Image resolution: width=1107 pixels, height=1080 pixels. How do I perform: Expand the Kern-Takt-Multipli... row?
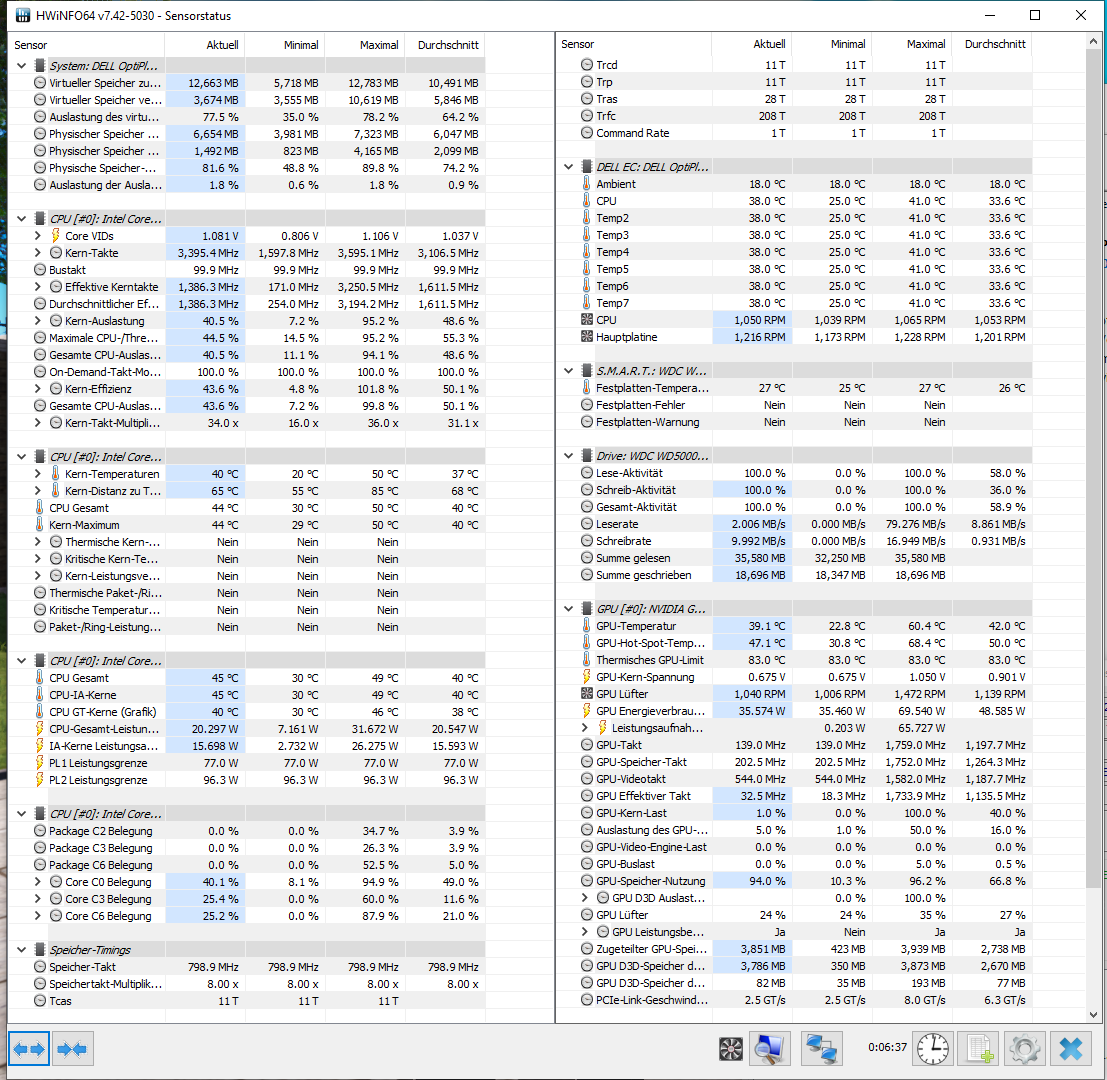pos(37,423)
